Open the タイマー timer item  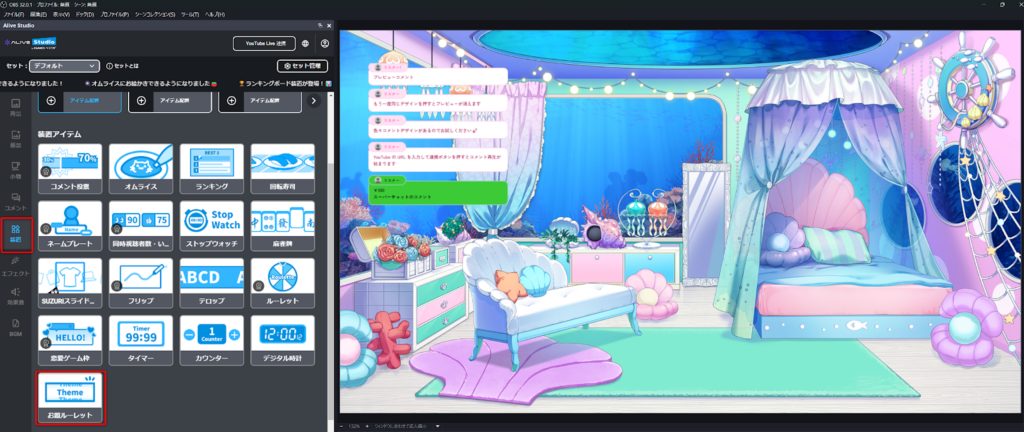tap(140, 340)
